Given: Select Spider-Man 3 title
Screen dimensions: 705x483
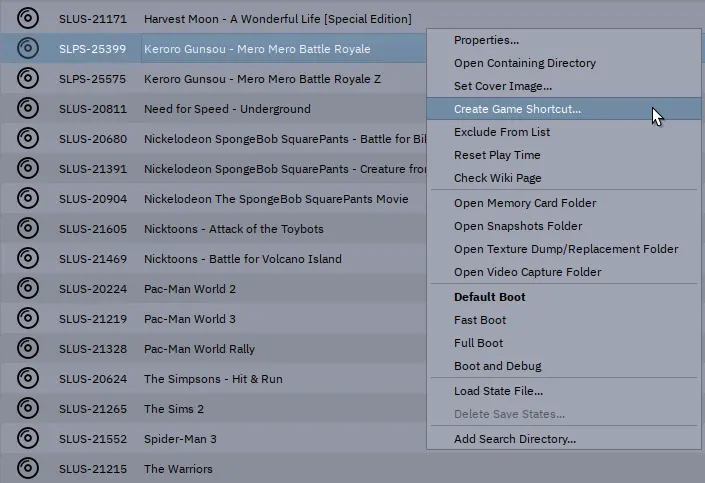Looking at the screenshot, I should click(x=180, y=438).
